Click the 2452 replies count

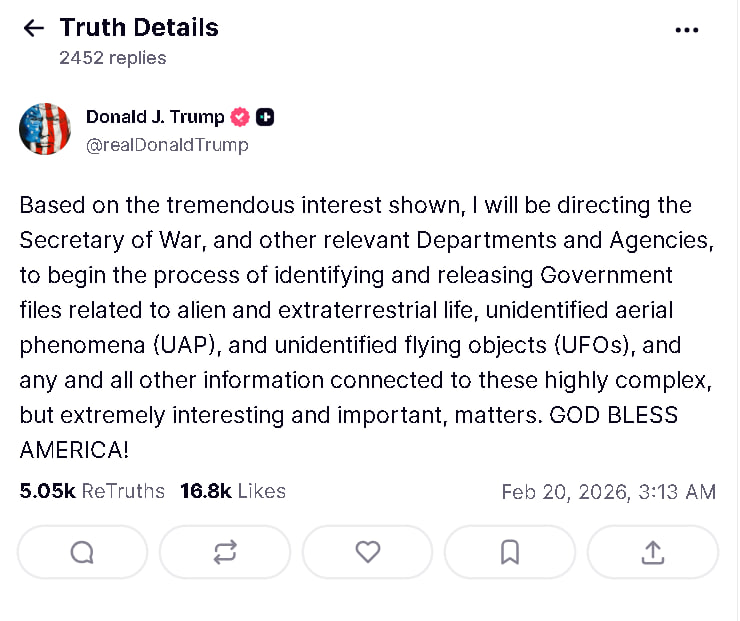click(x=112, y=58)
